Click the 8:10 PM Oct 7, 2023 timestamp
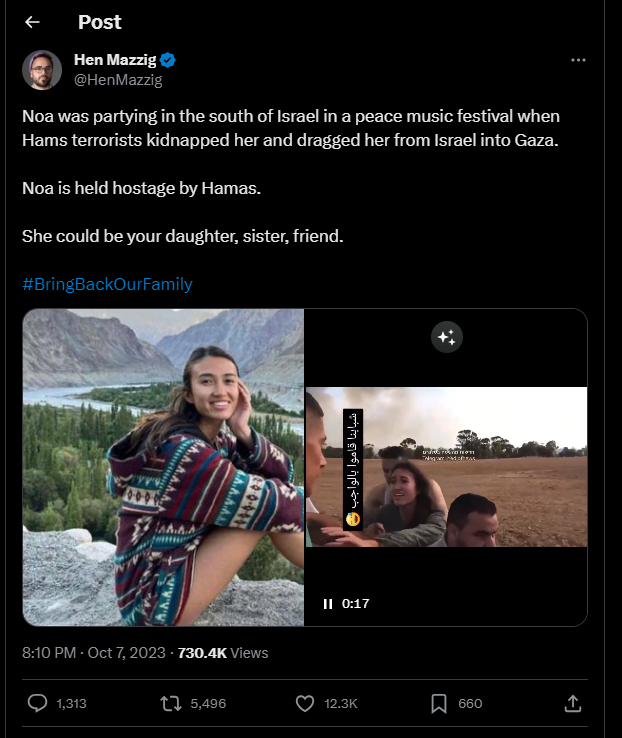This screenshot has width=622, height=738. click(94, 653)
